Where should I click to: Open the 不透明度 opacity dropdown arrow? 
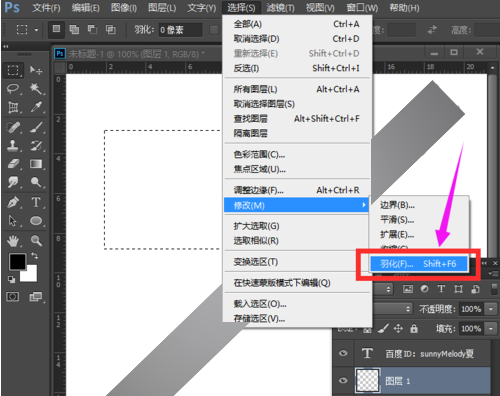[x=491, y=309]
